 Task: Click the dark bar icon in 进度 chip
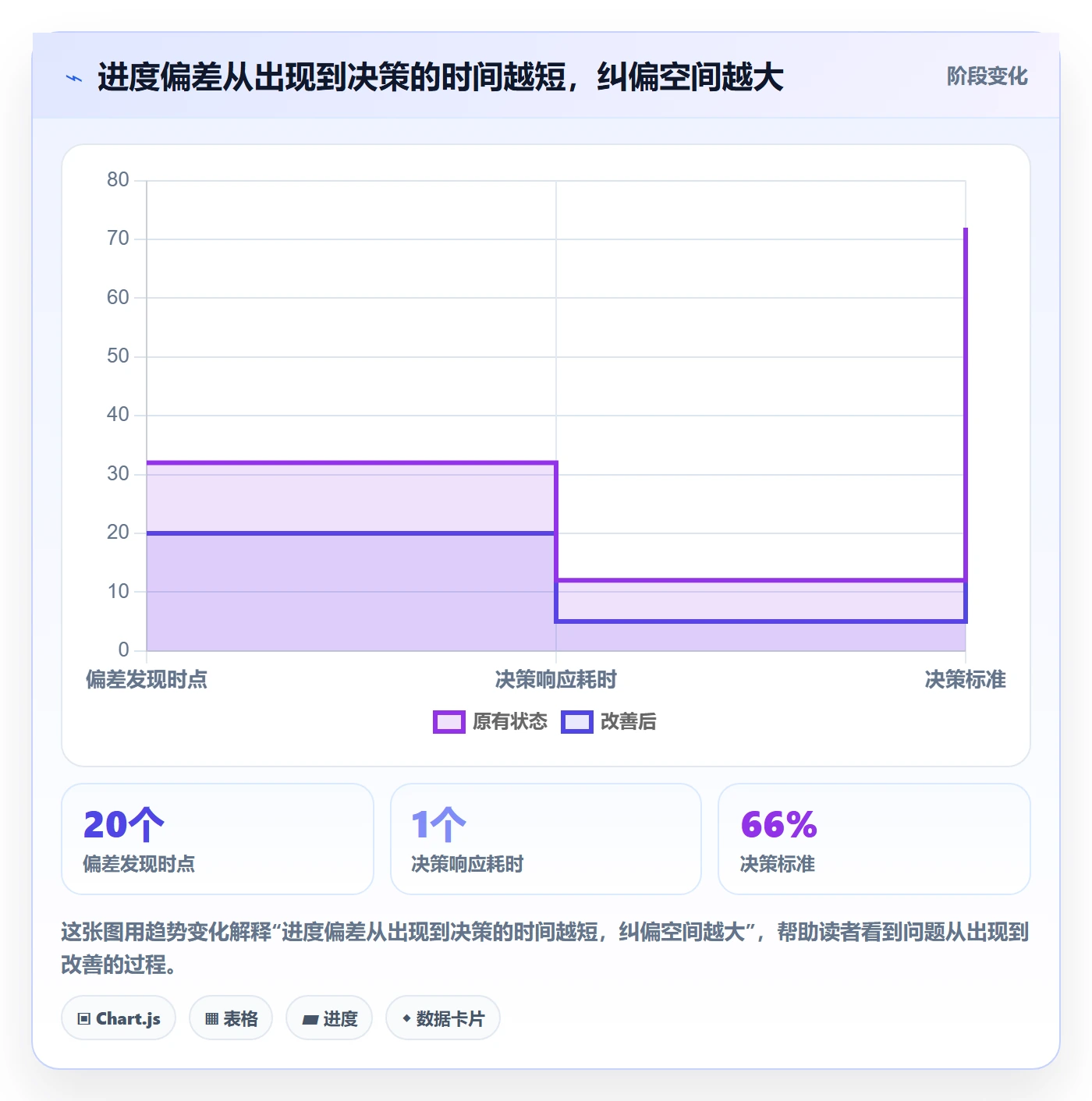pyautogui.click(x=310, y=1019)
